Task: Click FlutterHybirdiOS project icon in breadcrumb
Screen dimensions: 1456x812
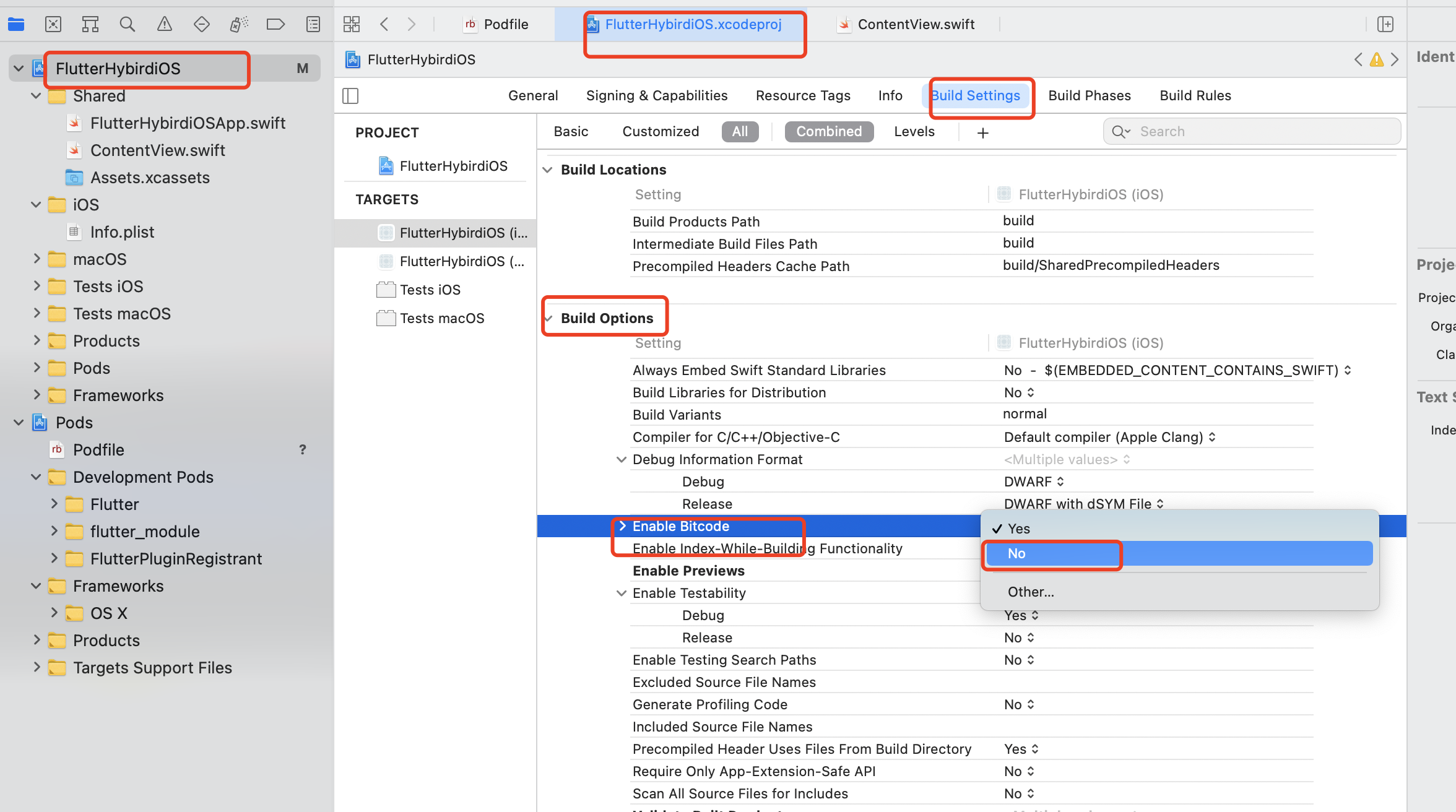Action: [353, 59]
